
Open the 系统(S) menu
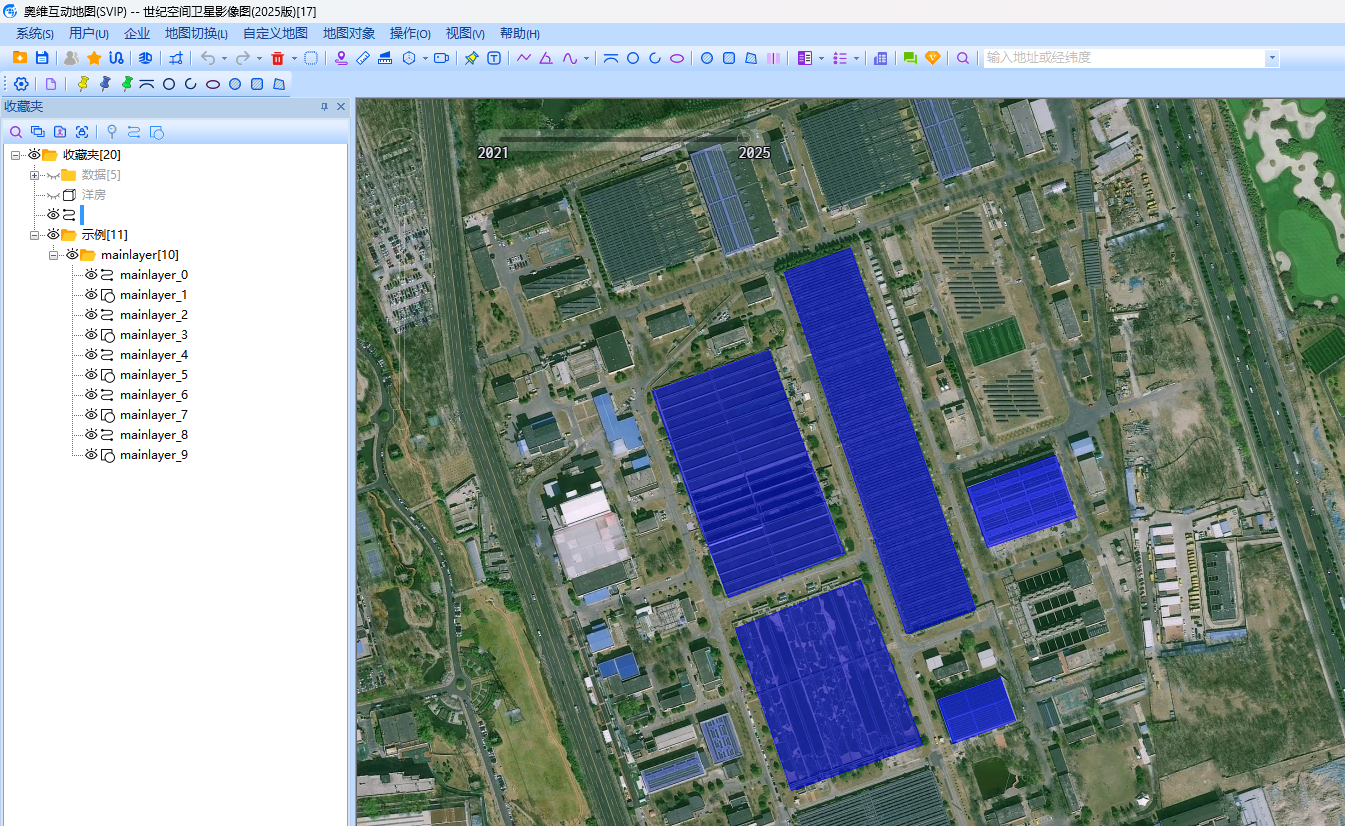(35, 34)
